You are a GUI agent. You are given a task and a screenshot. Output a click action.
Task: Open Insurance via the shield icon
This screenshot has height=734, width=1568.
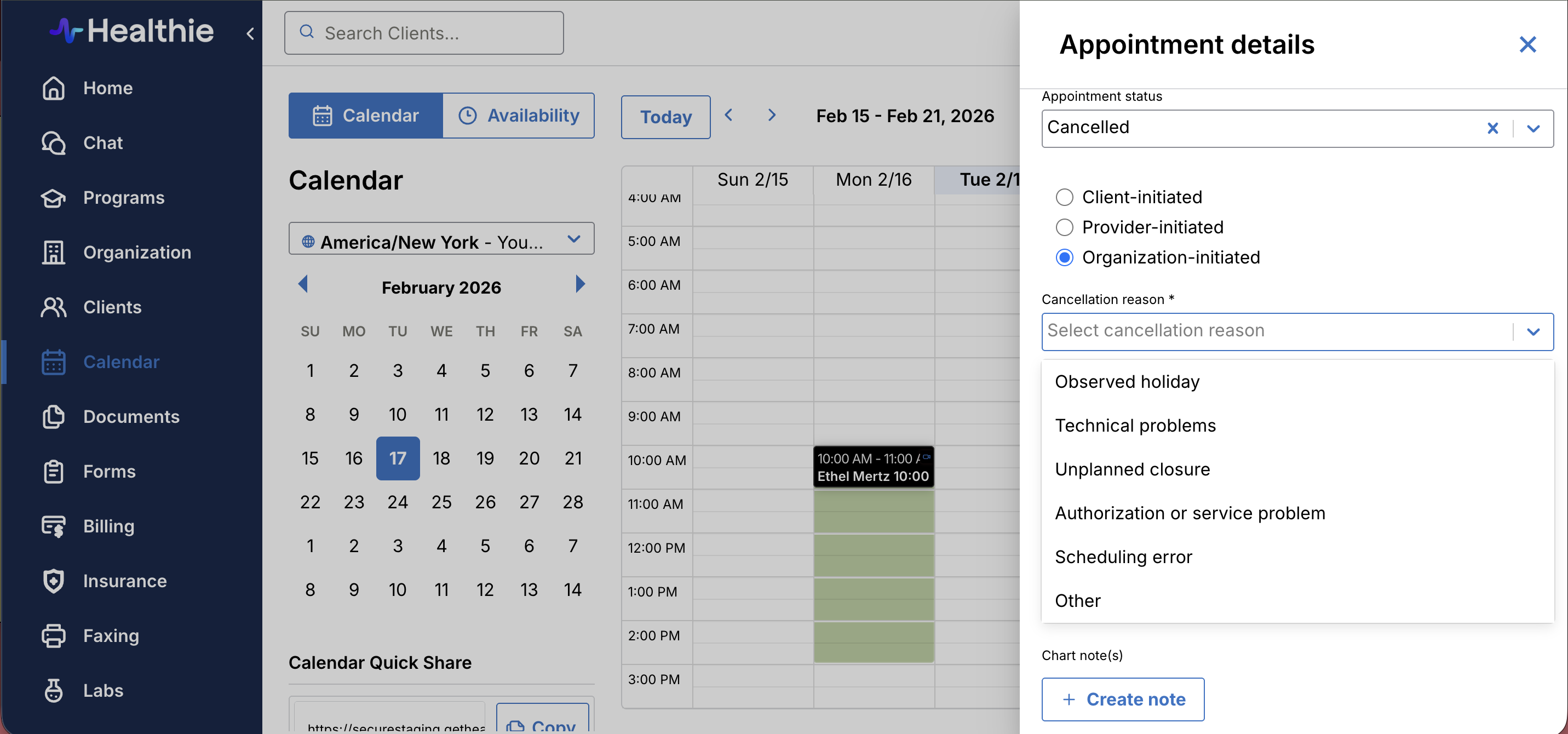[x=54, y=581]
